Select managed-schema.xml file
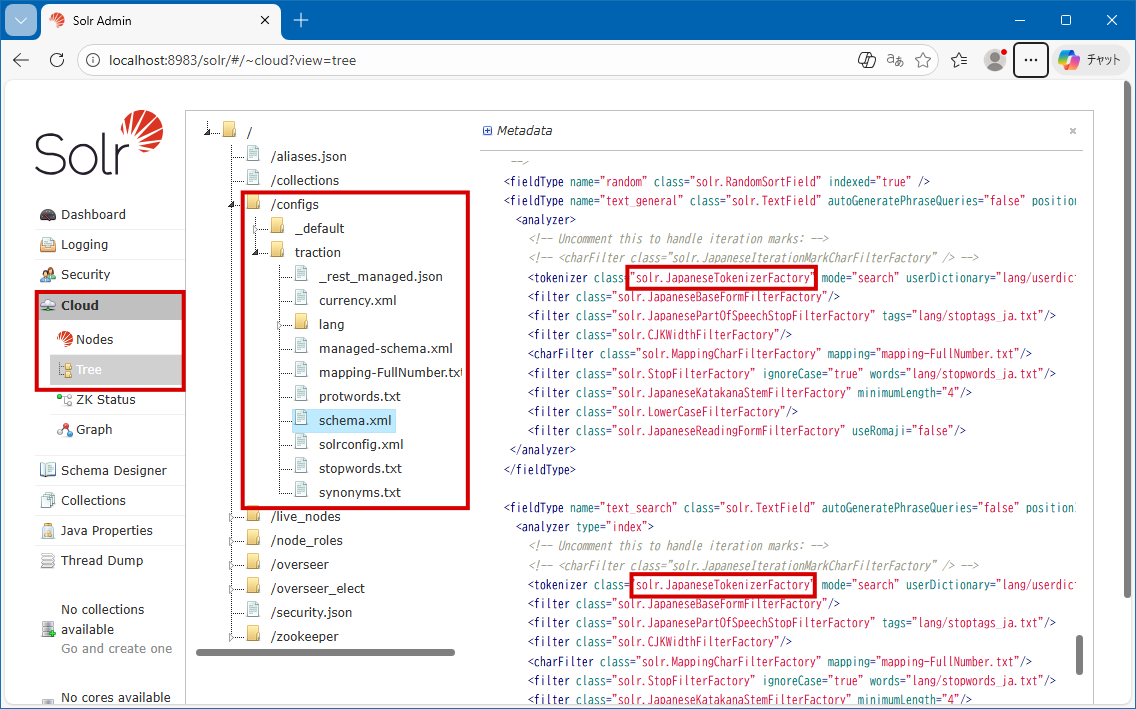Screen dimensions: 1136x709 coord(385,349)
